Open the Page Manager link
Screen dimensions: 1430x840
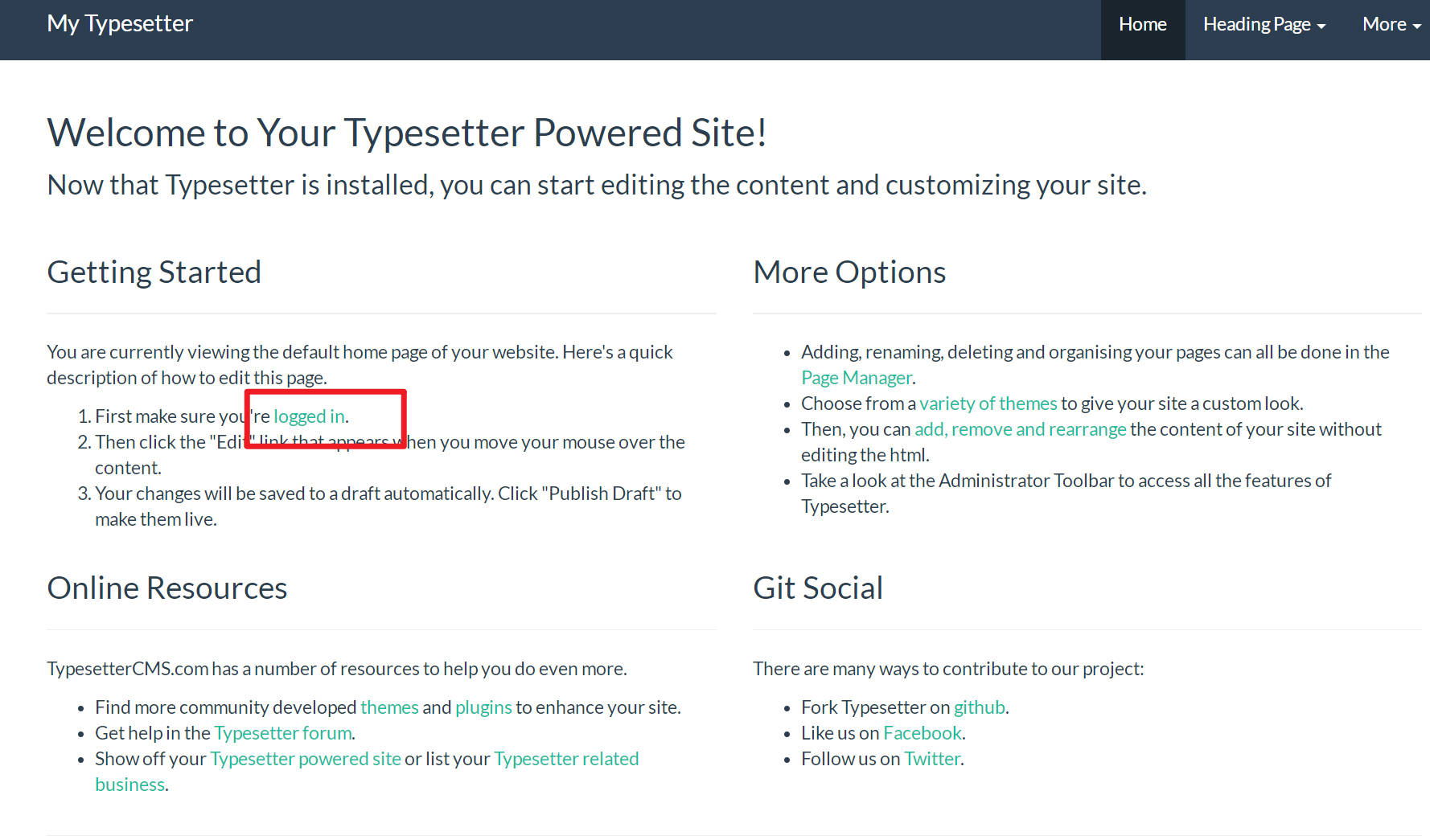coord(857,378)
